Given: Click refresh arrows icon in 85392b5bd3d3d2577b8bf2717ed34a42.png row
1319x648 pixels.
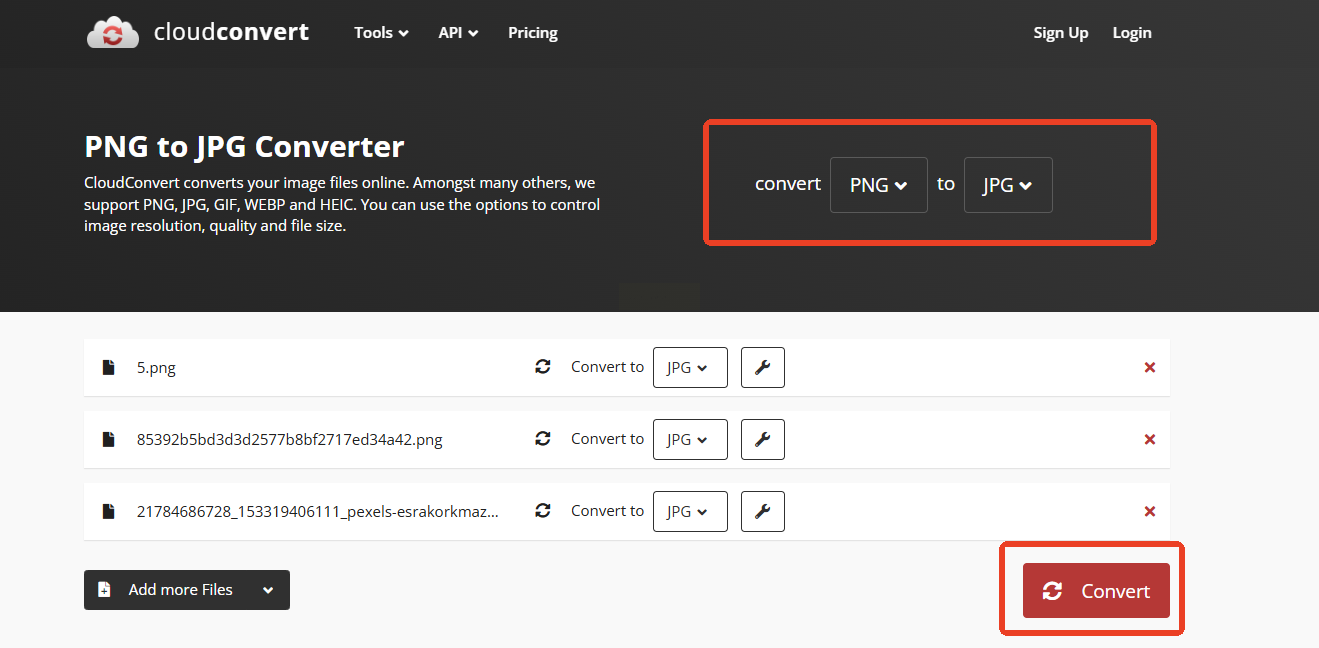Looking at the screenshot, I should [543, 439].
